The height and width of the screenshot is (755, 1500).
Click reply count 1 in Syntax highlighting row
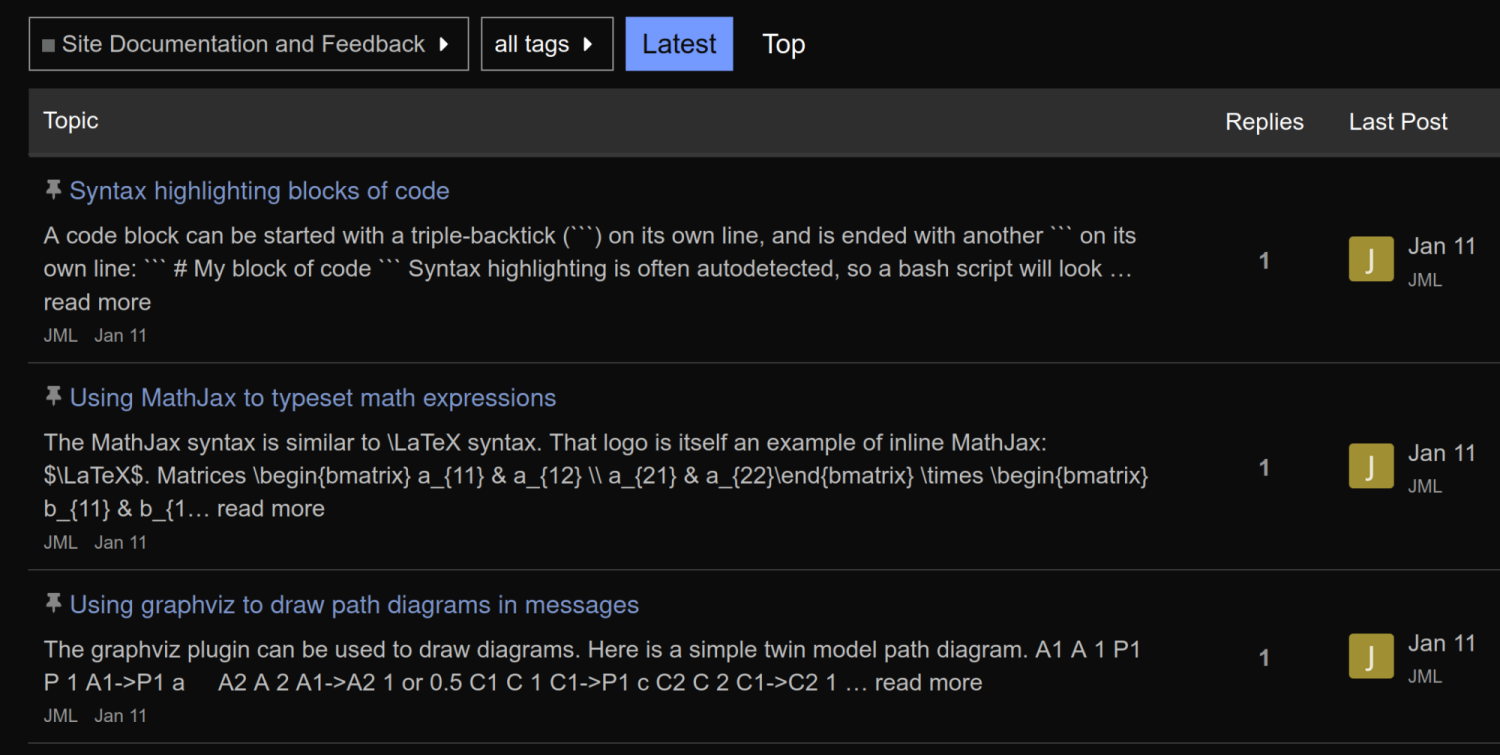(1264, 261)
